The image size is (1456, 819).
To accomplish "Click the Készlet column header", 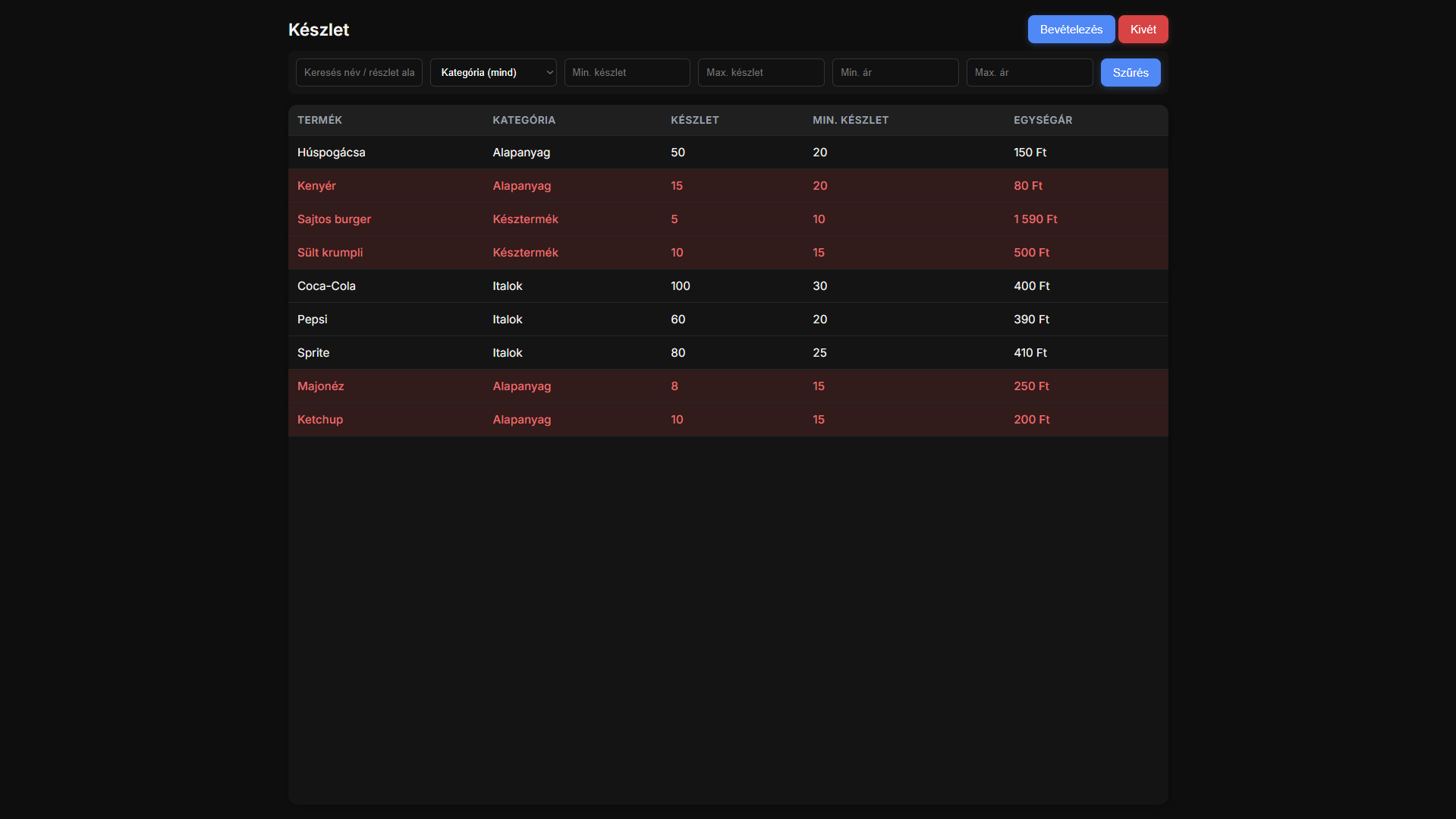I will pyautogui.click(x=694, y=120).
